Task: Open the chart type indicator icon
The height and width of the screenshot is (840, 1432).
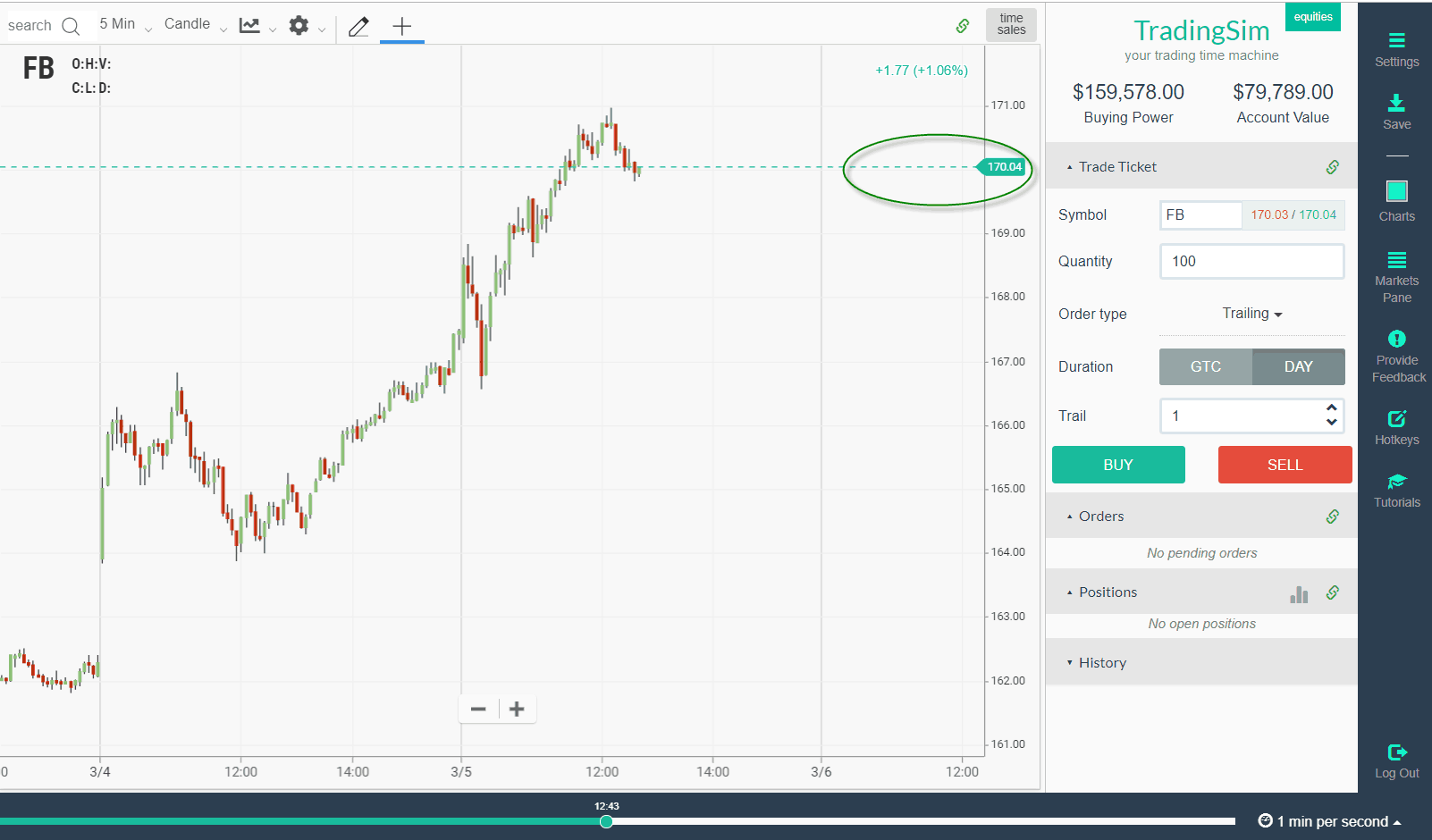Action: (248, 25)
